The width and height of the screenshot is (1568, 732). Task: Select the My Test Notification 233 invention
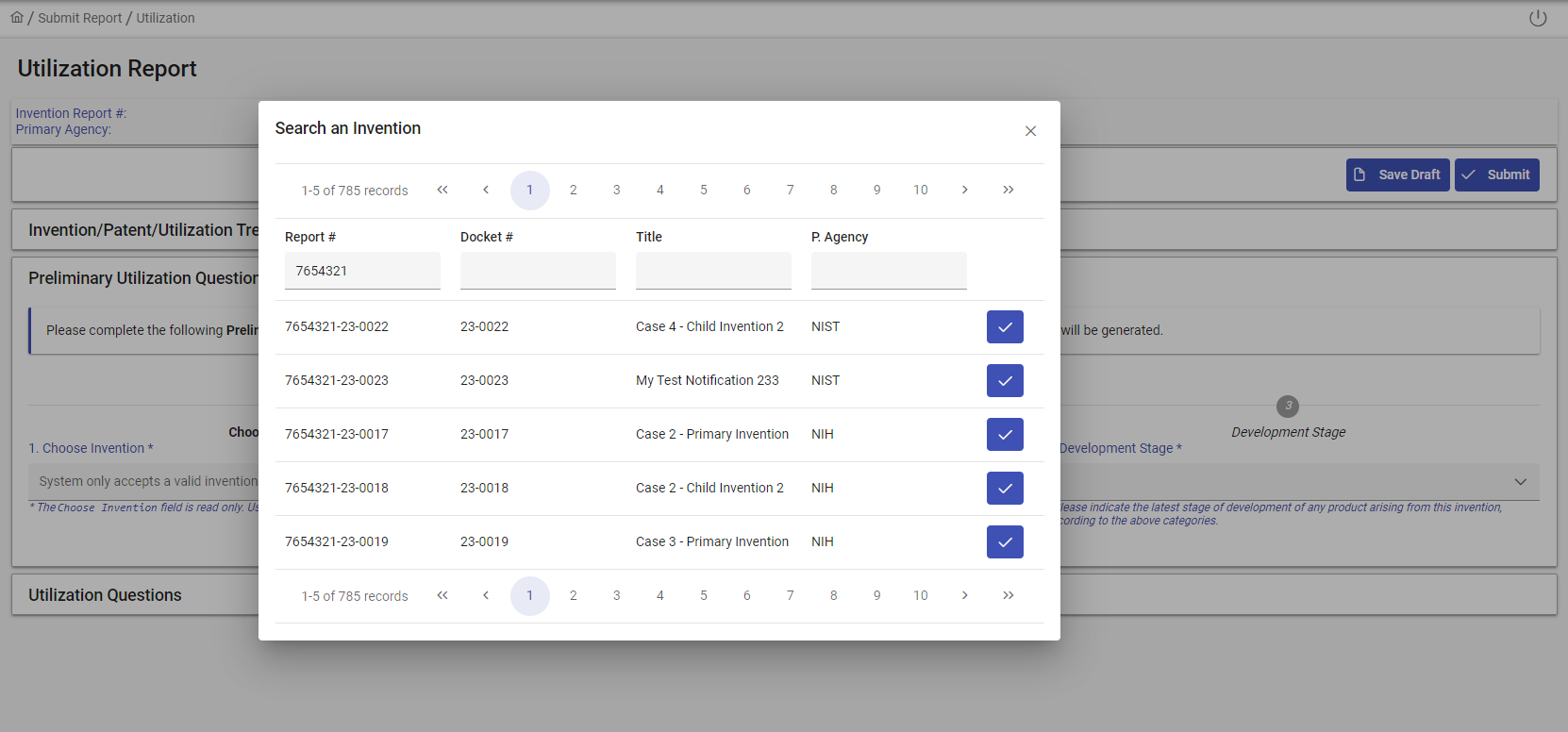pyautogui.click(x=1005, y=381)
